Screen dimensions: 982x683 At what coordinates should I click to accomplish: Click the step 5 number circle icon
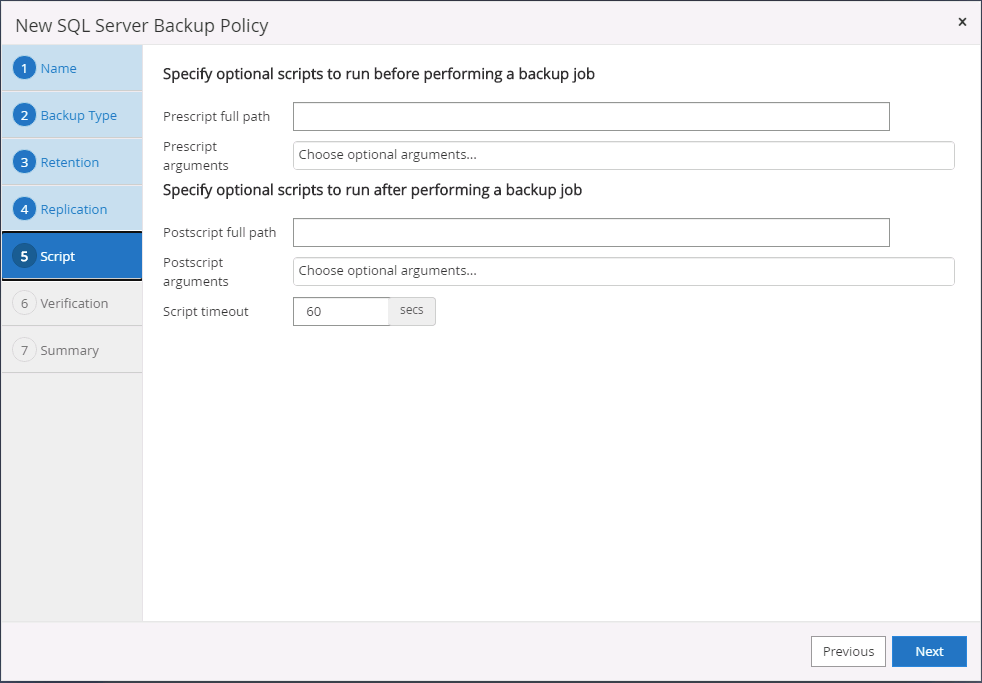[x=25, y=257]
